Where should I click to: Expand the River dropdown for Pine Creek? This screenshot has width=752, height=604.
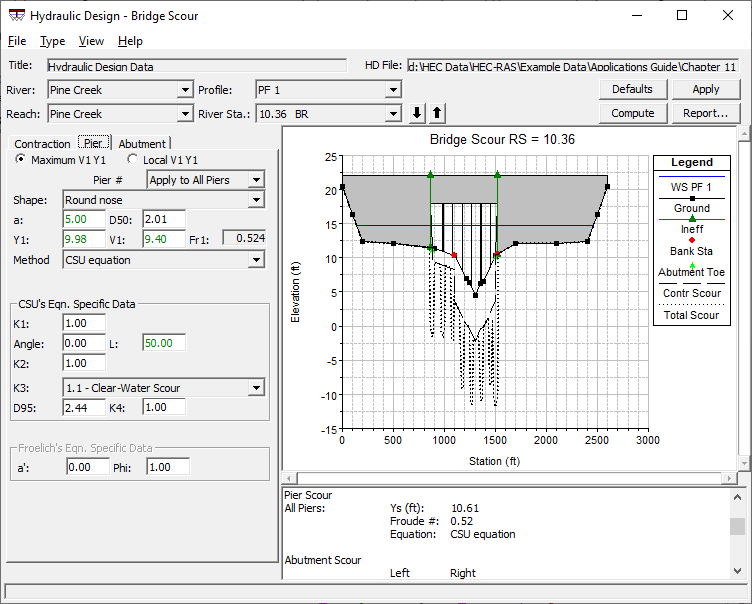tap(184, 90)
